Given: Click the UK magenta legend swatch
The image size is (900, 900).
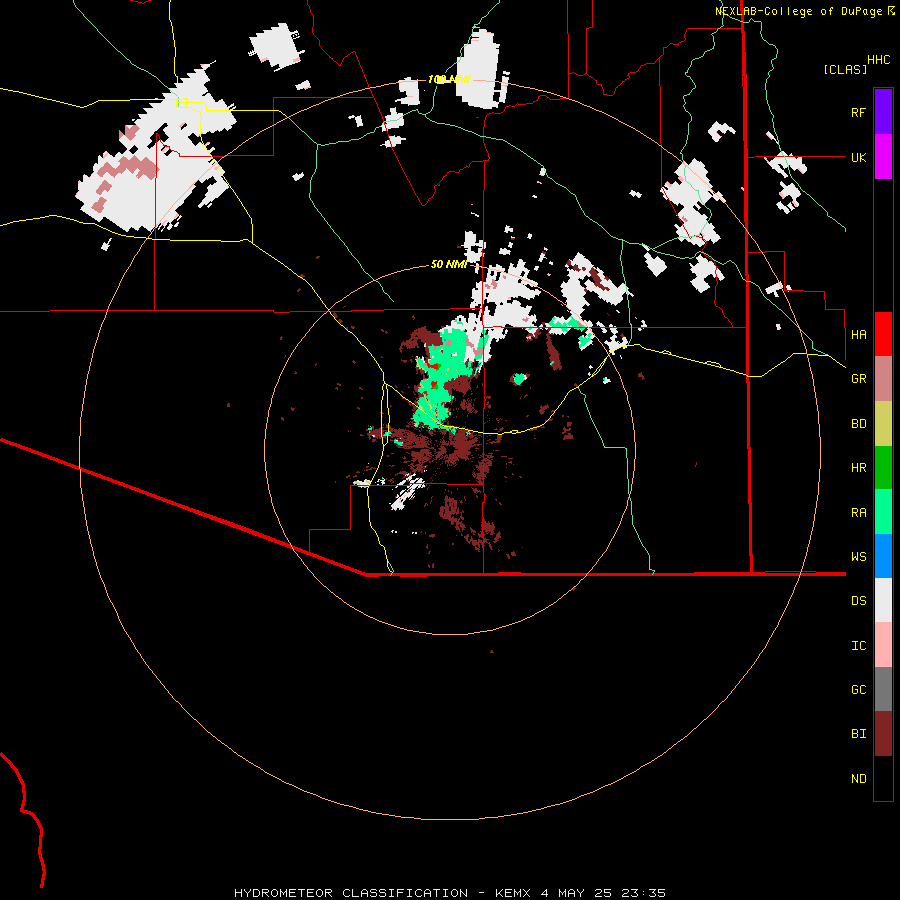Looking at the screenshot, I should coord(883,157).
